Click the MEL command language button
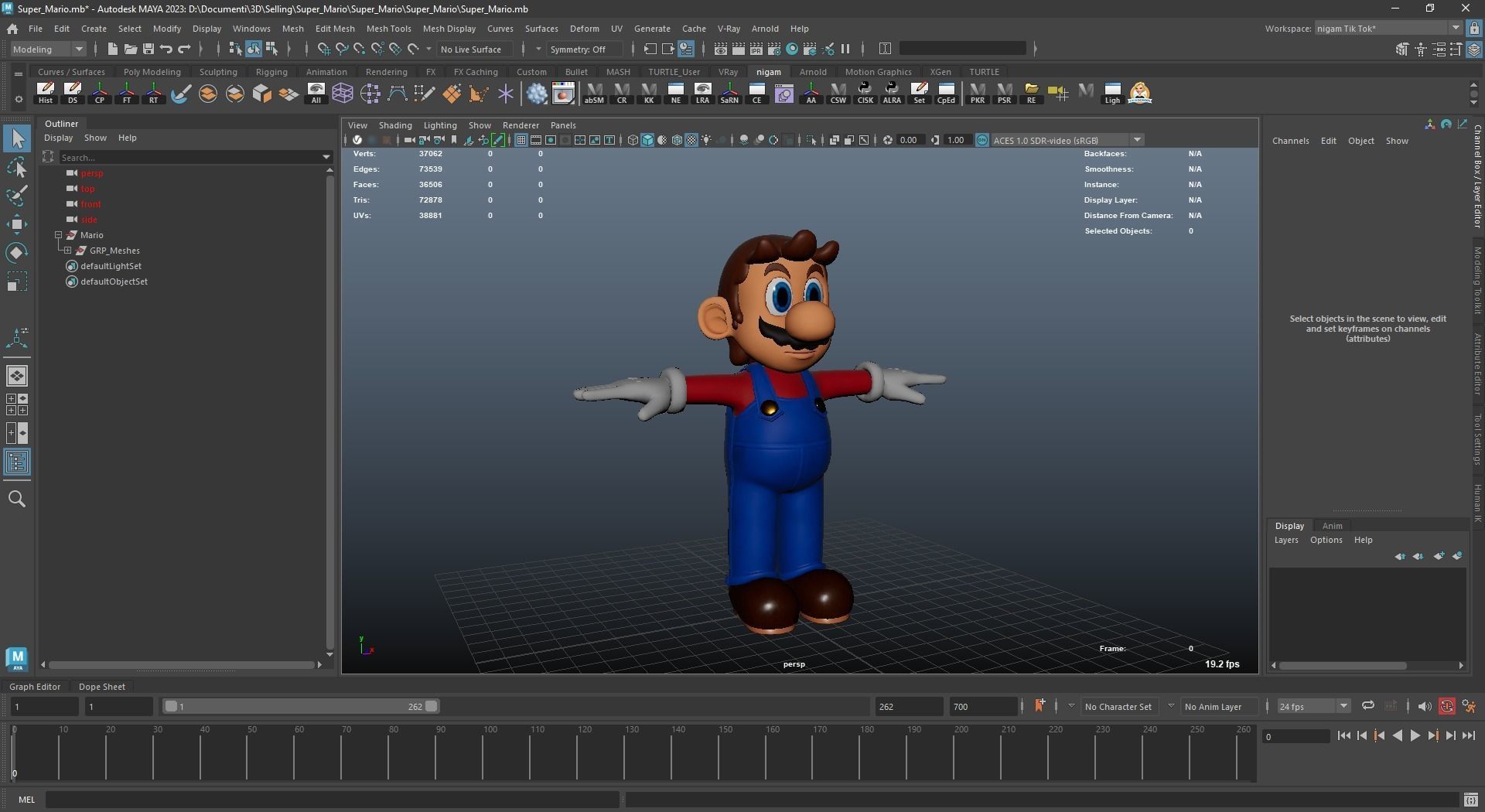This screenshot has height=812, width=1485. pos(26,800)
